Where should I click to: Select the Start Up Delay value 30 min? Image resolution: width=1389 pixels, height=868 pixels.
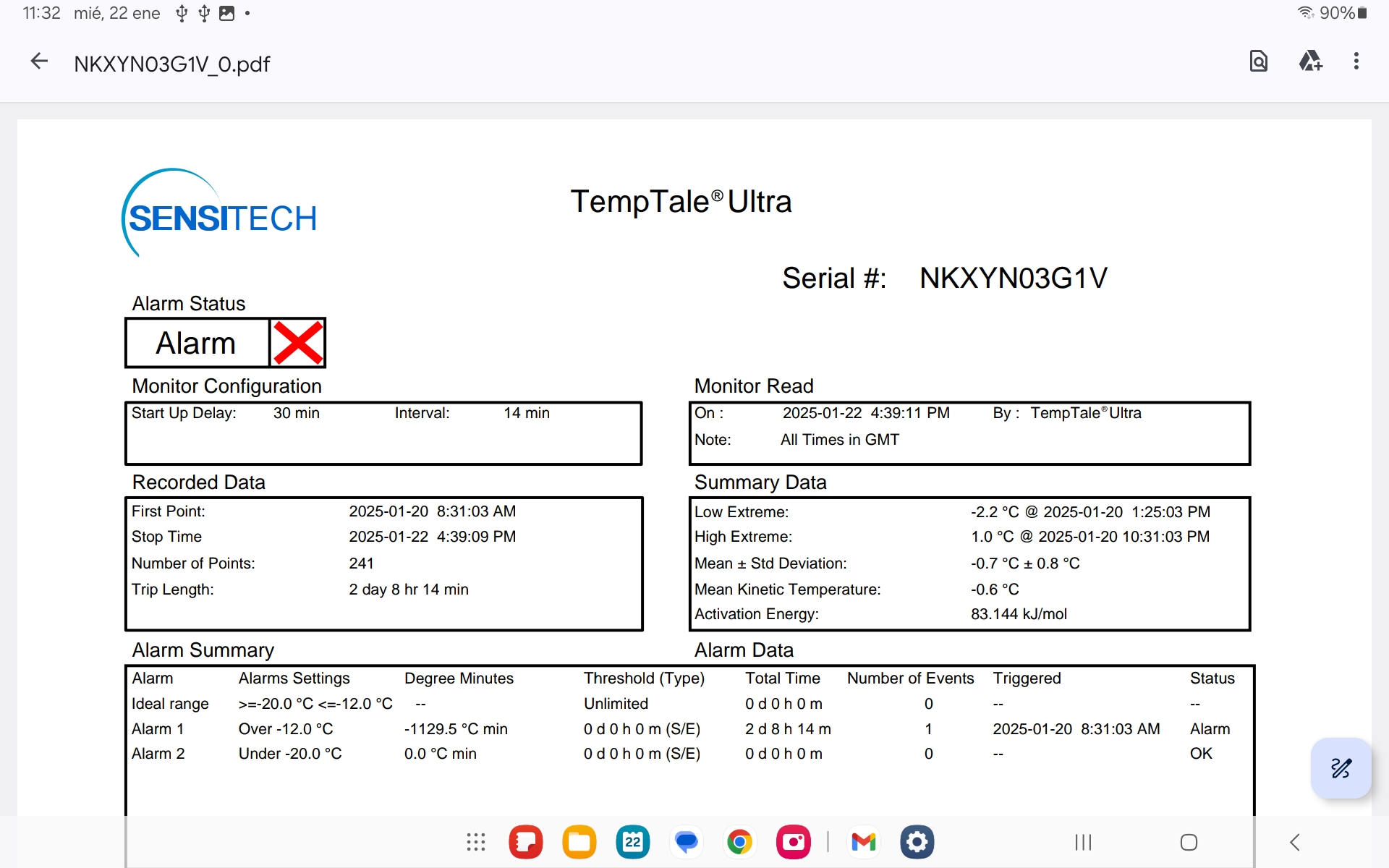[x=297, y=413]
